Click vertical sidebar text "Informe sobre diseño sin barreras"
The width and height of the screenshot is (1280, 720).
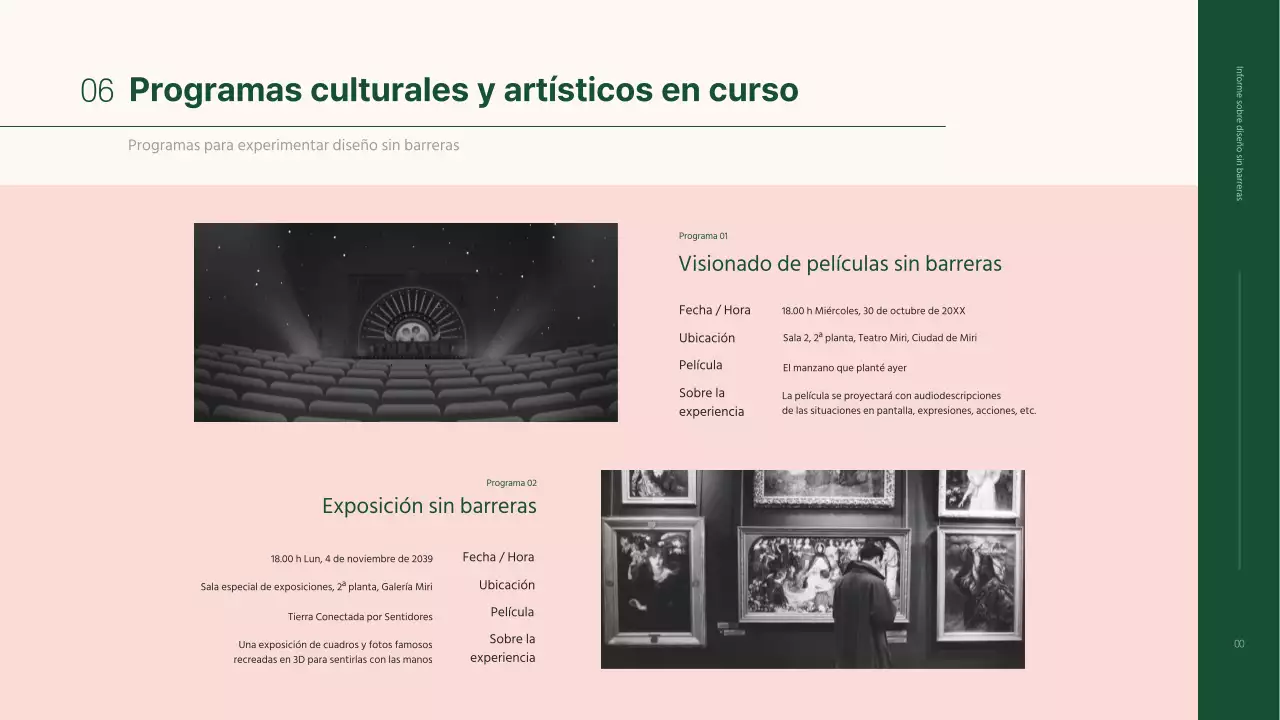pos(1239,133)
